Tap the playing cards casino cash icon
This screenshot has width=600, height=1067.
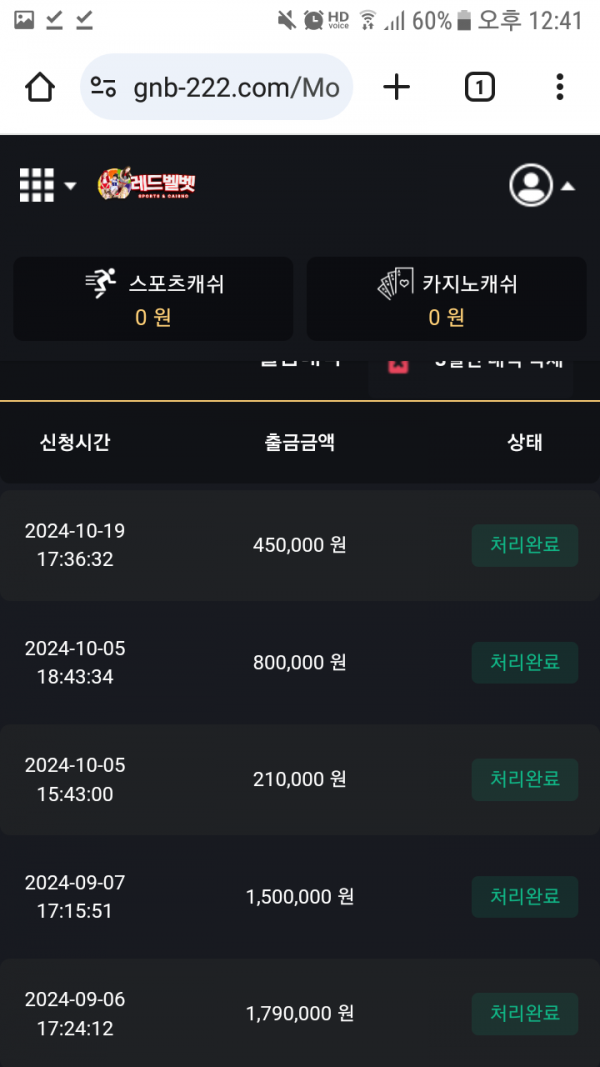395,285
